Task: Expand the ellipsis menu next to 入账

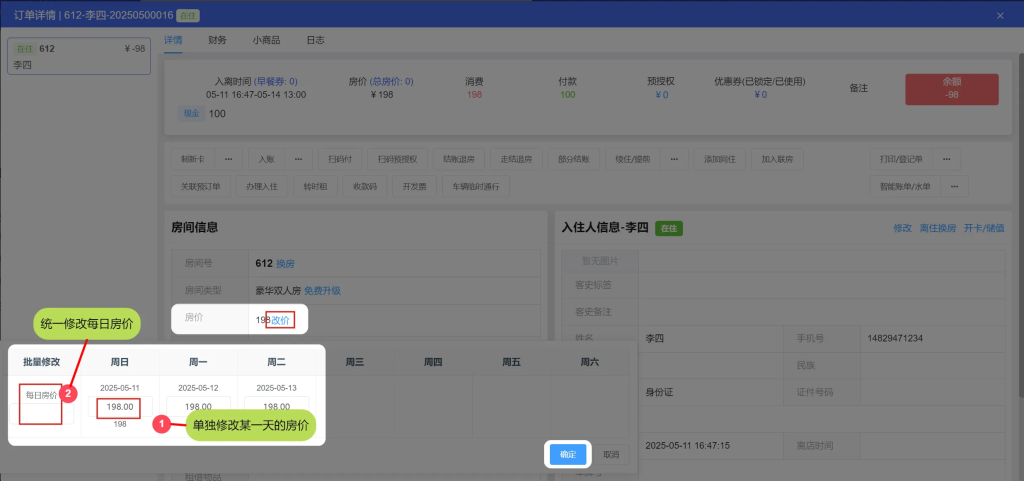Action: 299,159
